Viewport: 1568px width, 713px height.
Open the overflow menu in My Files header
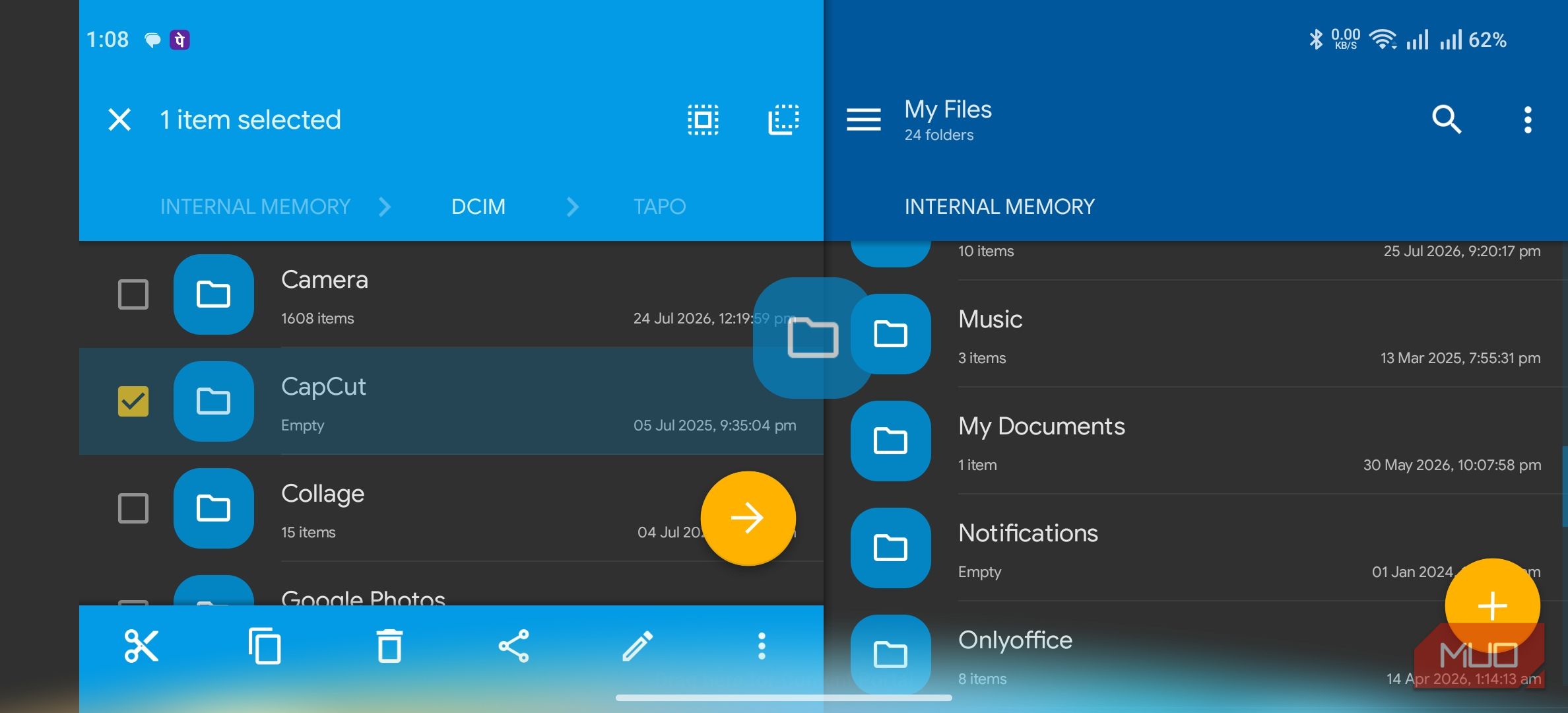point(1527,119)
